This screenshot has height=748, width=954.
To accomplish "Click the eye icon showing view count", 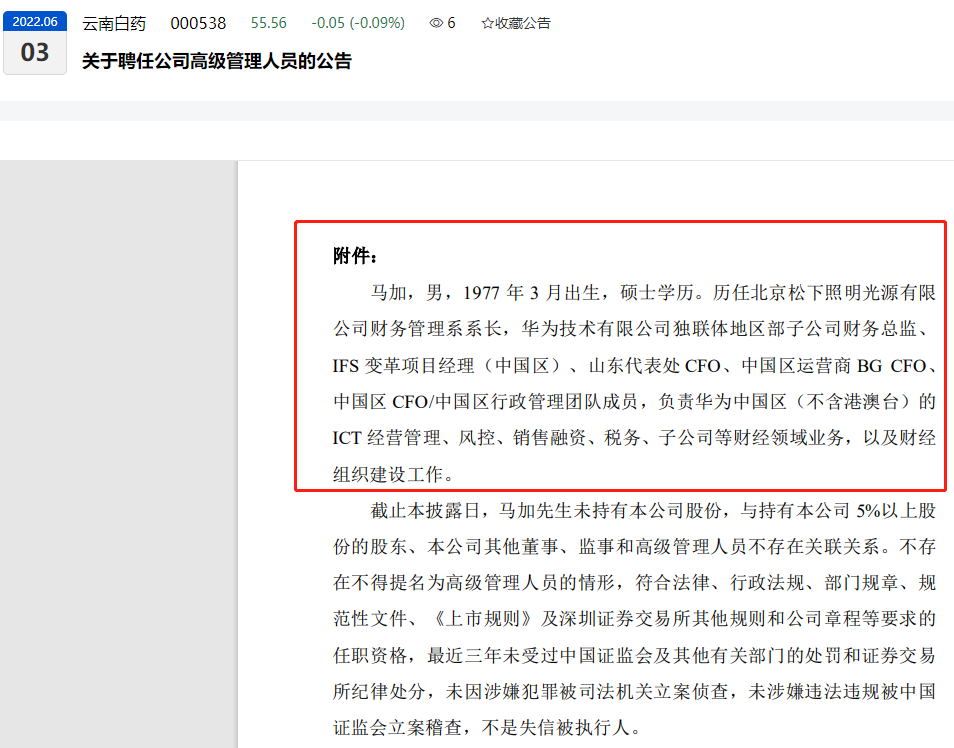I will click(x=434, y=22).
